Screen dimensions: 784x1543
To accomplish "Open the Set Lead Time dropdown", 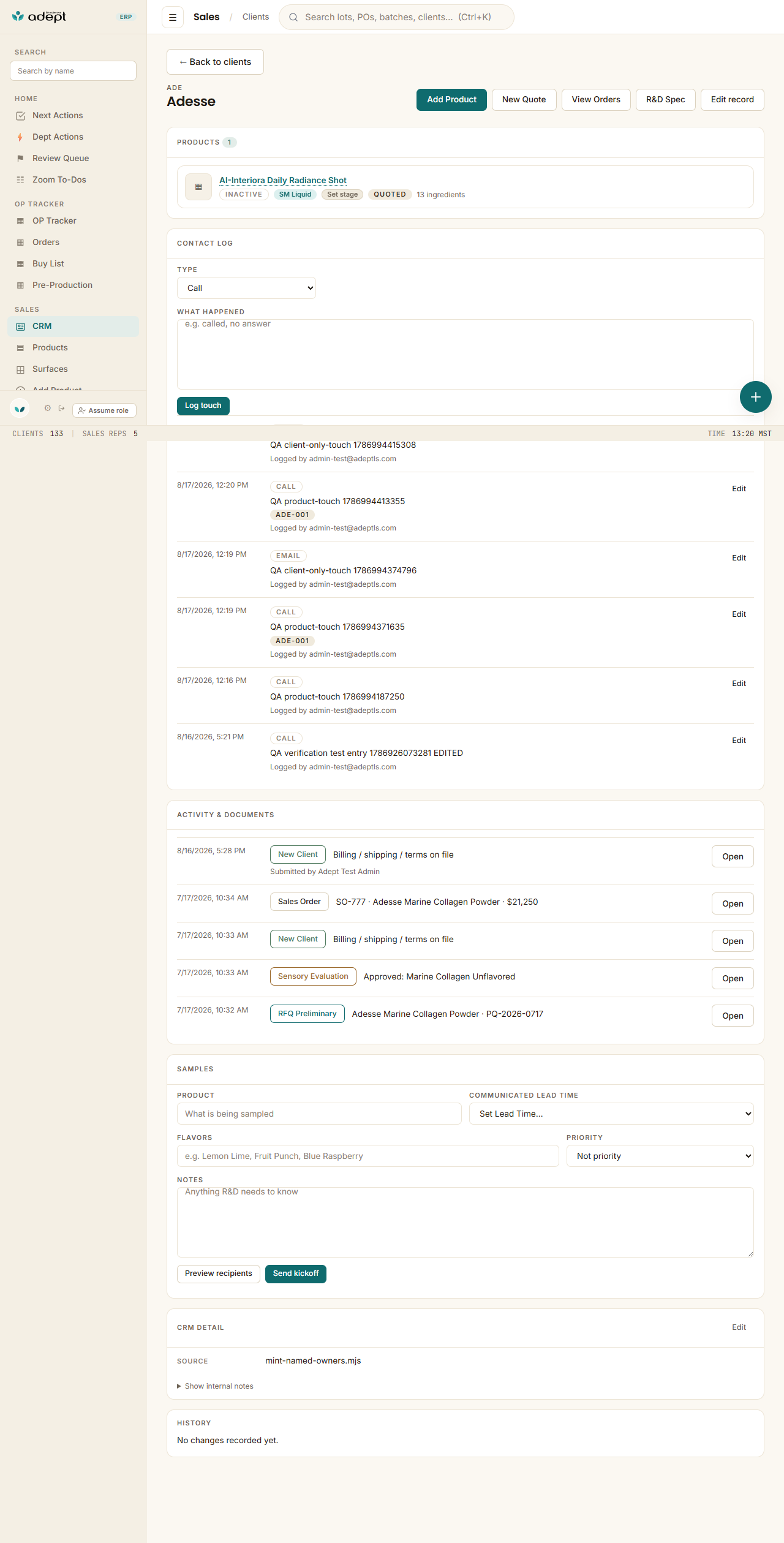I will pyautogui.click(x=611, y=1114).
